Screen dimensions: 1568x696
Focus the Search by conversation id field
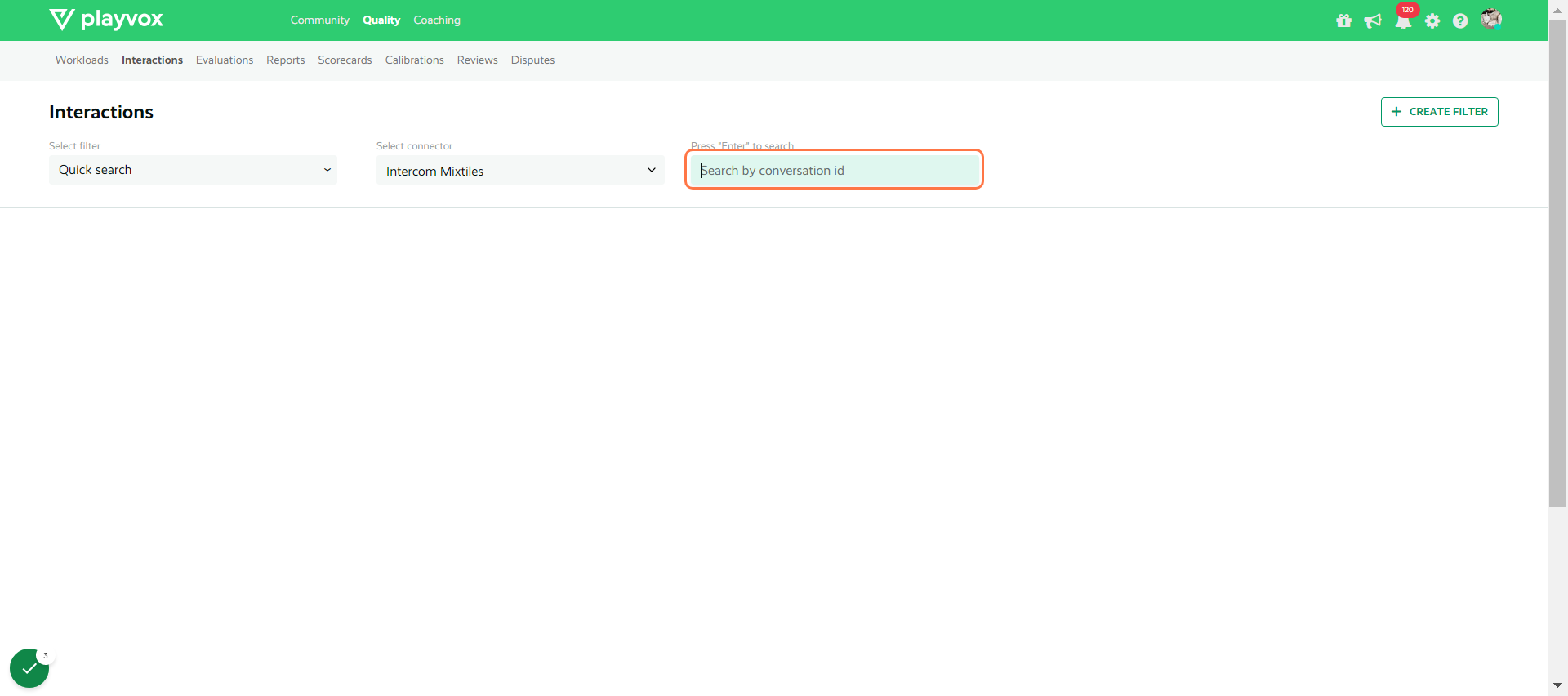click(x=834, y=170)
